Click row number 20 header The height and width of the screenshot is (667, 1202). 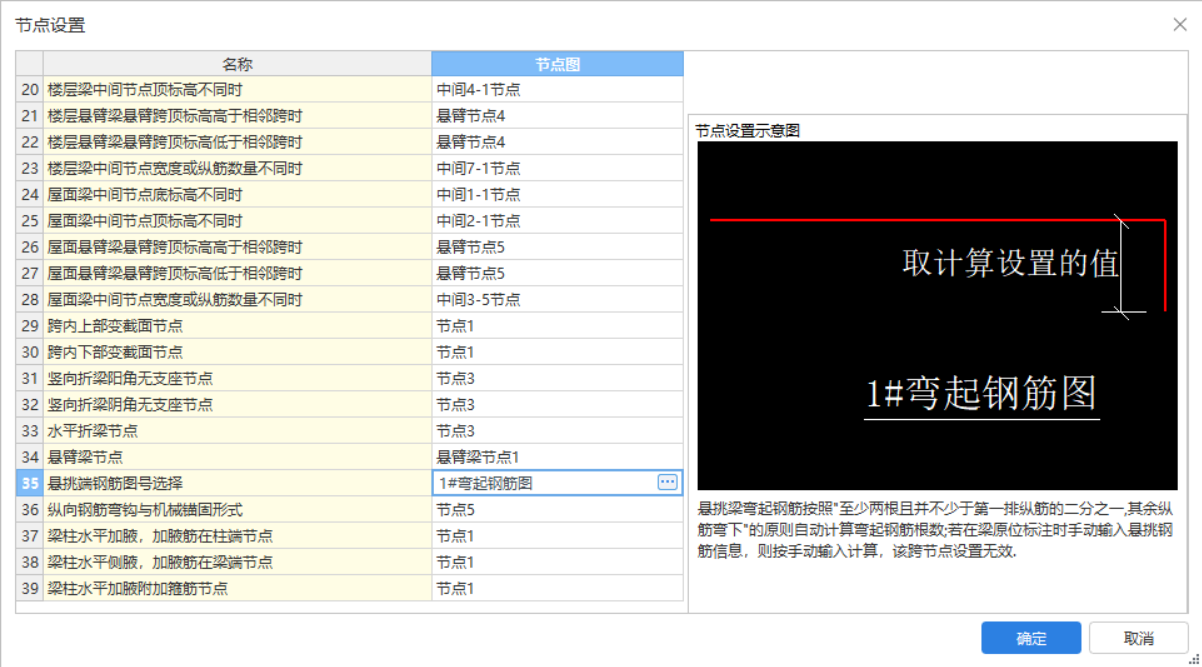(x=29, y=90)
